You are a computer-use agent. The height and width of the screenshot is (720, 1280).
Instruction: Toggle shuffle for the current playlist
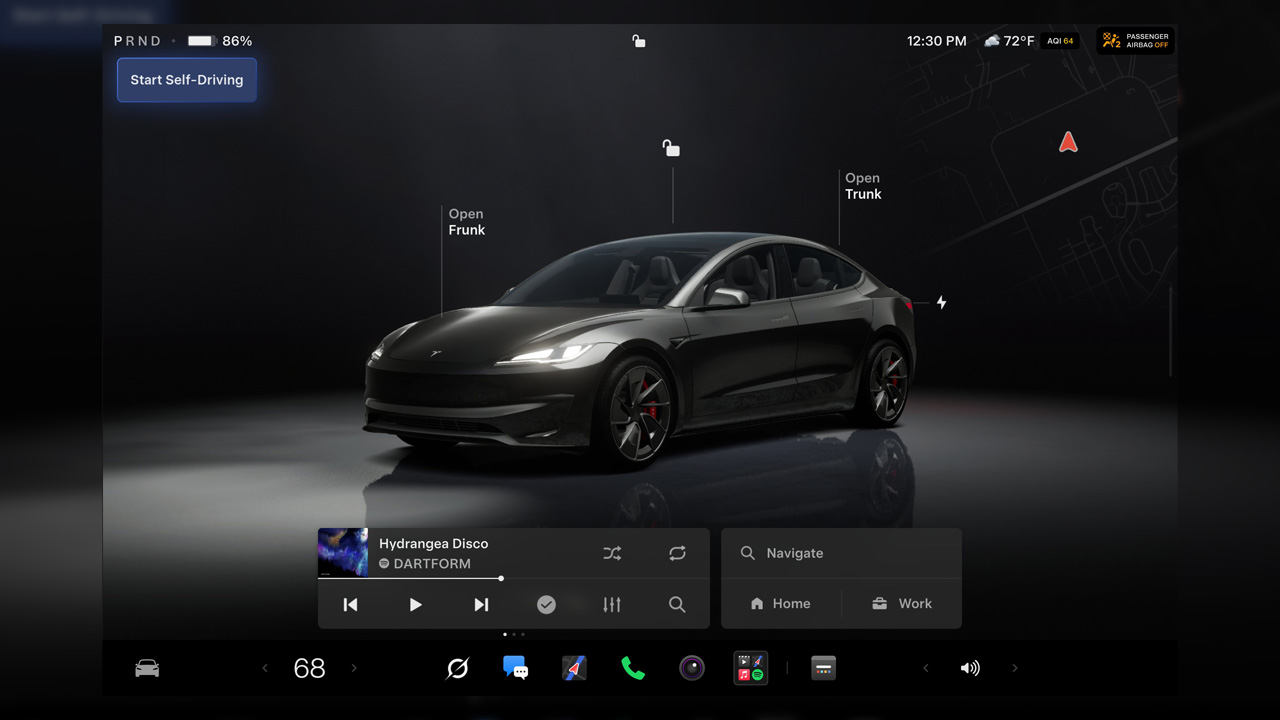coord(612,553)
